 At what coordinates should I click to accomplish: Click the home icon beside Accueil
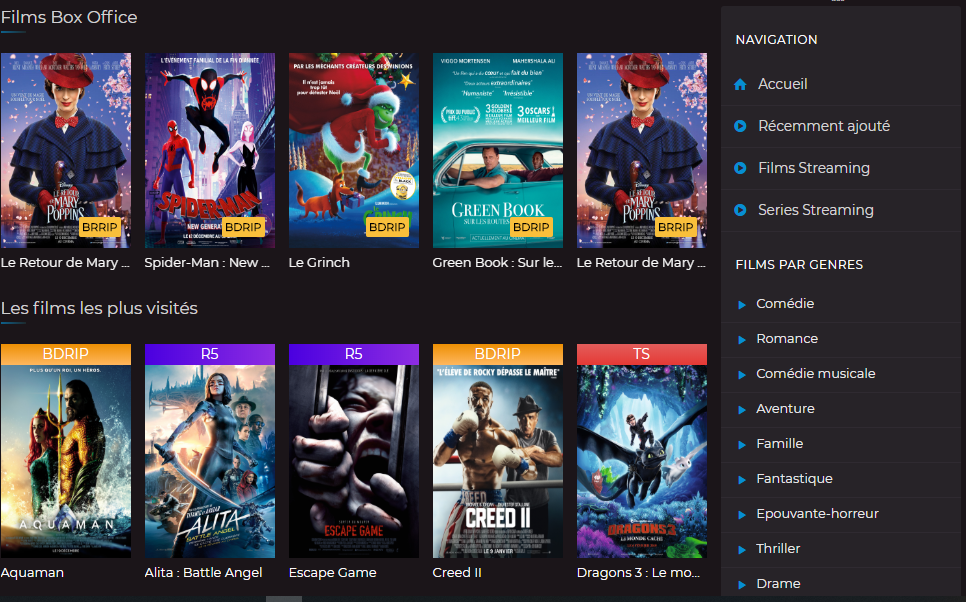coord(741,84)
